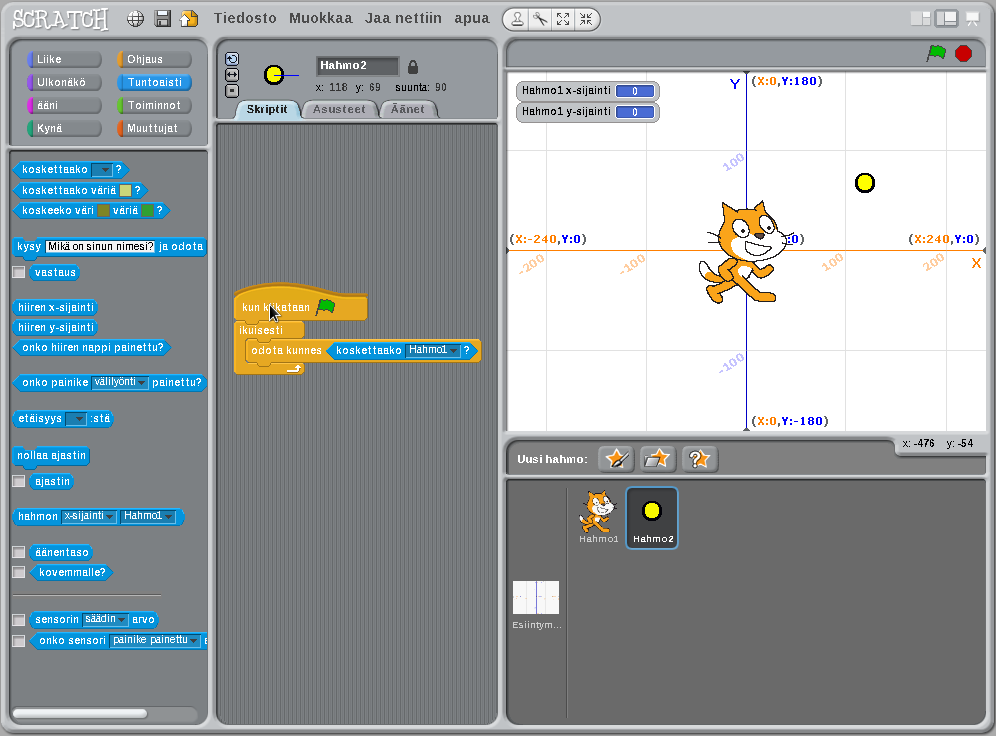The image size is (996, 736).
Task: Open the painike painettu sensor dropdown
Action: click(155, 640)
